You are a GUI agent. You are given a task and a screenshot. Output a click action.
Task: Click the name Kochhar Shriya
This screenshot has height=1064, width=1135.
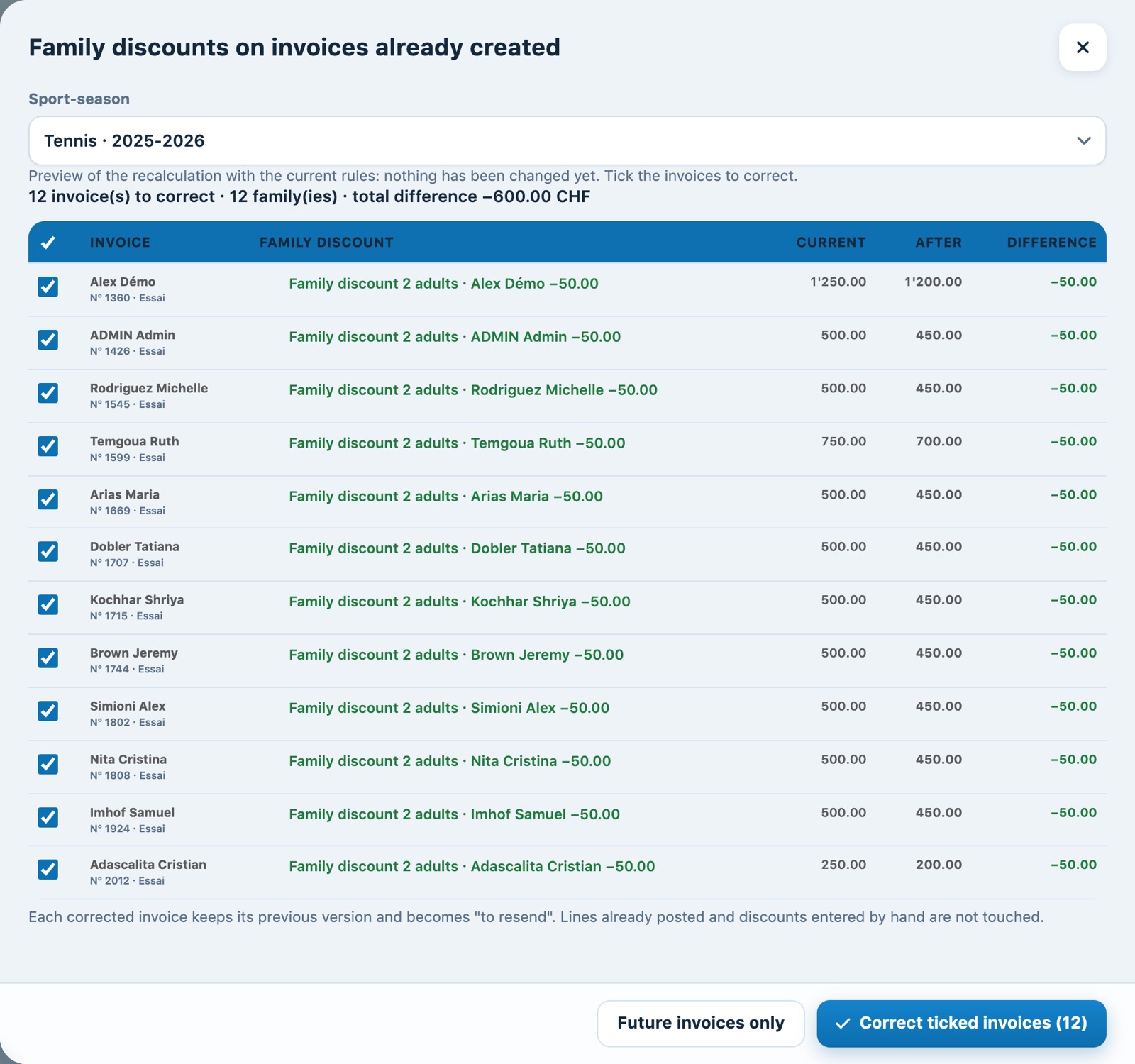137,599
